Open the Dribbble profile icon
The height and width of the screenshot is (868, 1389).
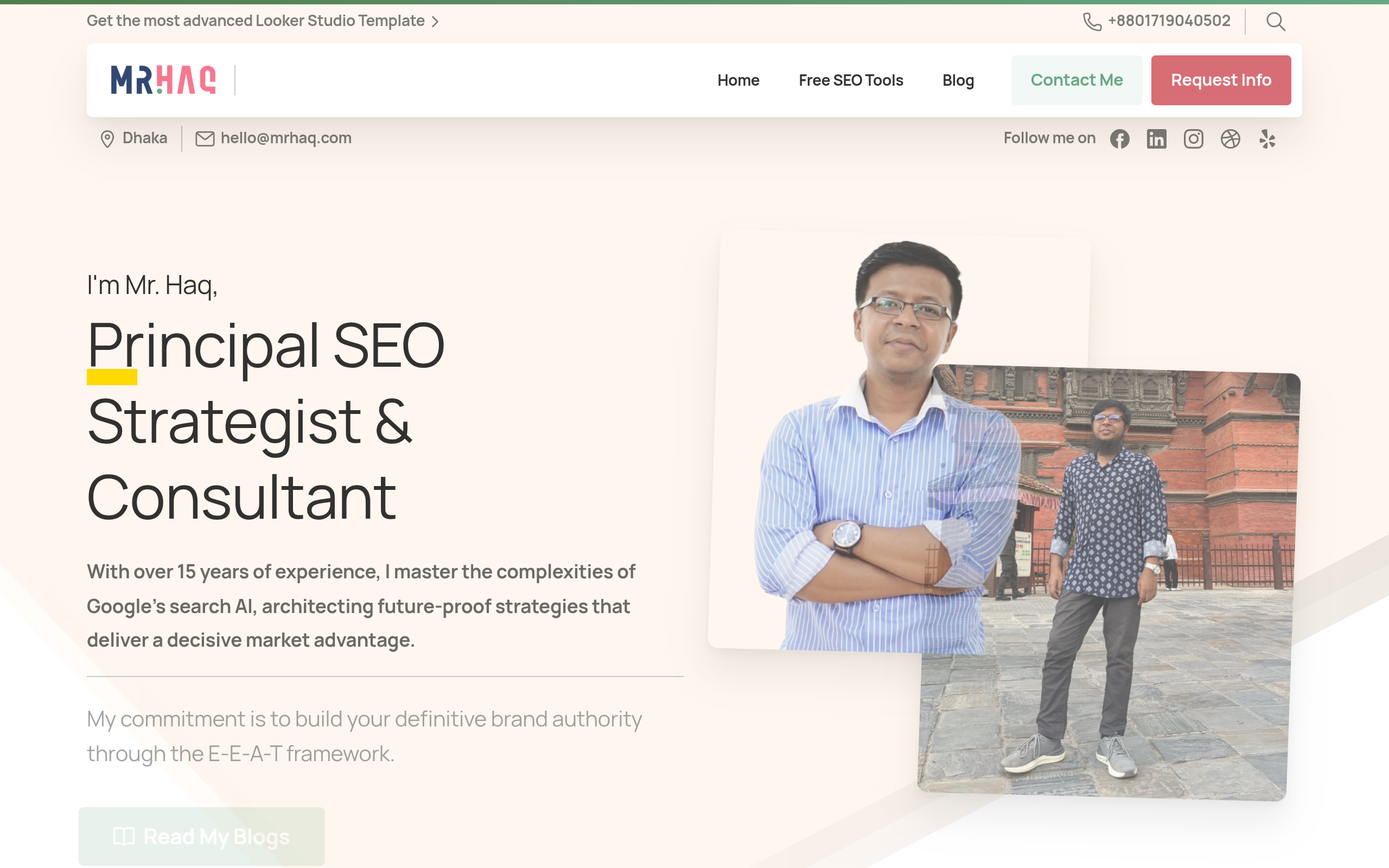tap(1230, 139)
